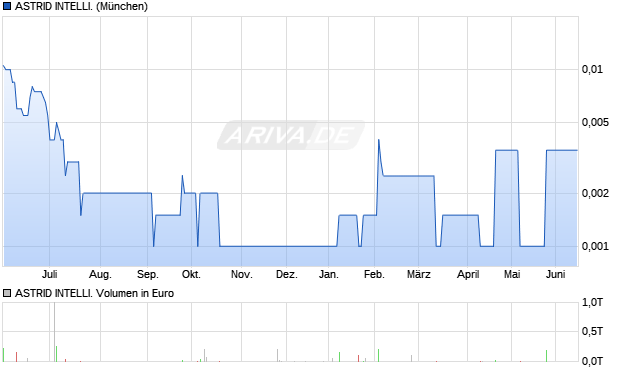Click the 'Juni' month label
The width and height of the screenshot is (620, 371).
tap(556, 274)
